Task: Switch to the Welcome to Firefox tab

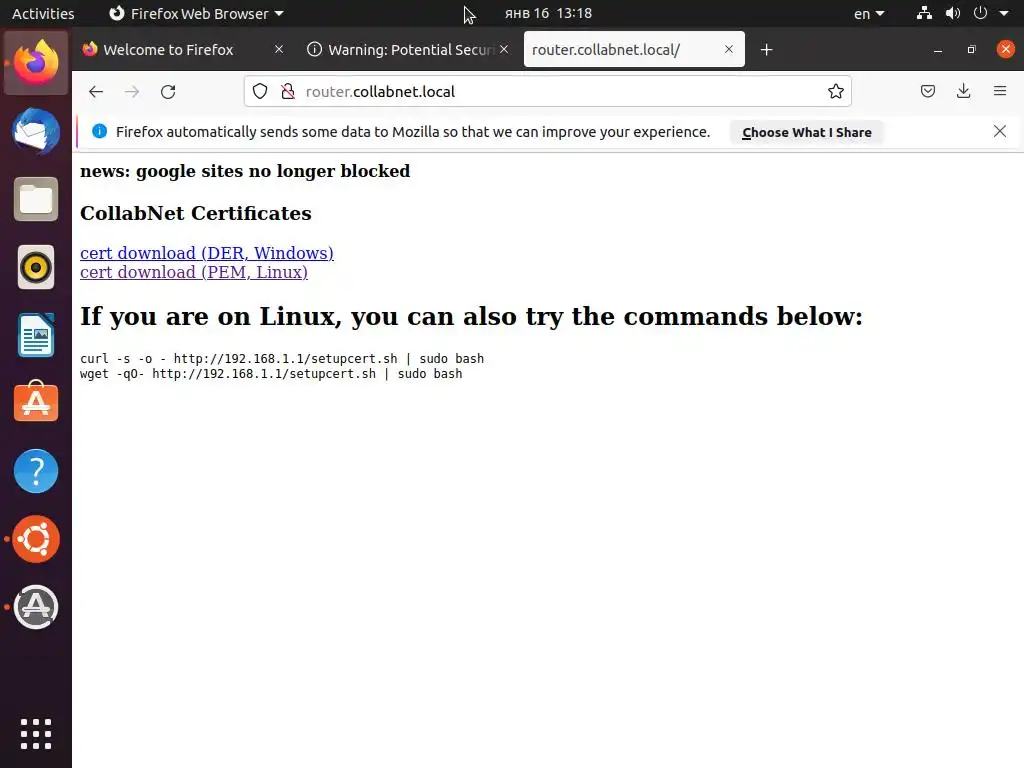Action: coord(183,50)
